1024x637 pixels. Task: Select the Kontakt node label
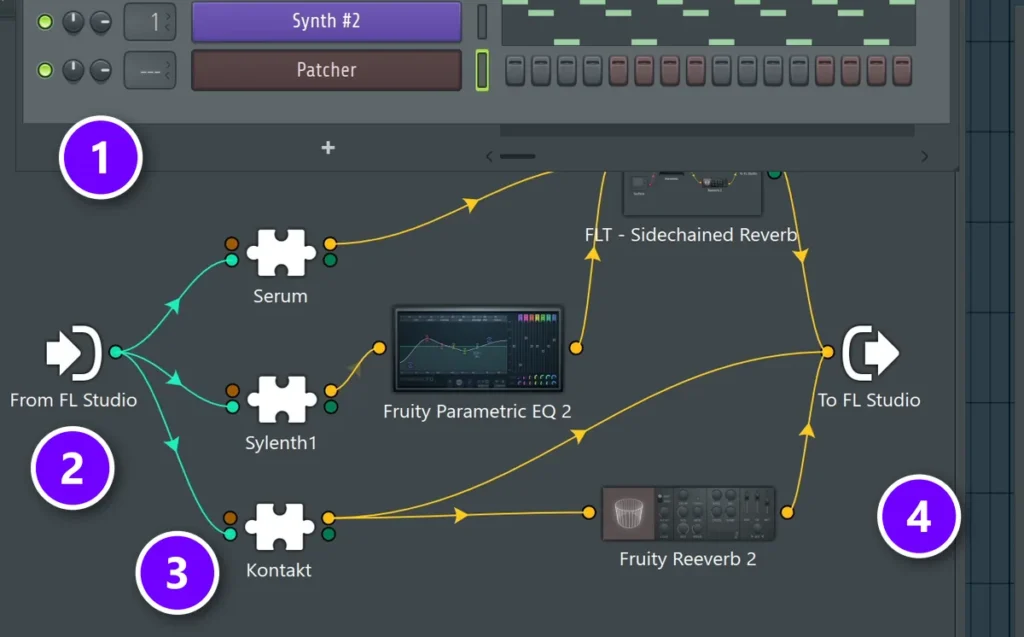click(279, 570)
